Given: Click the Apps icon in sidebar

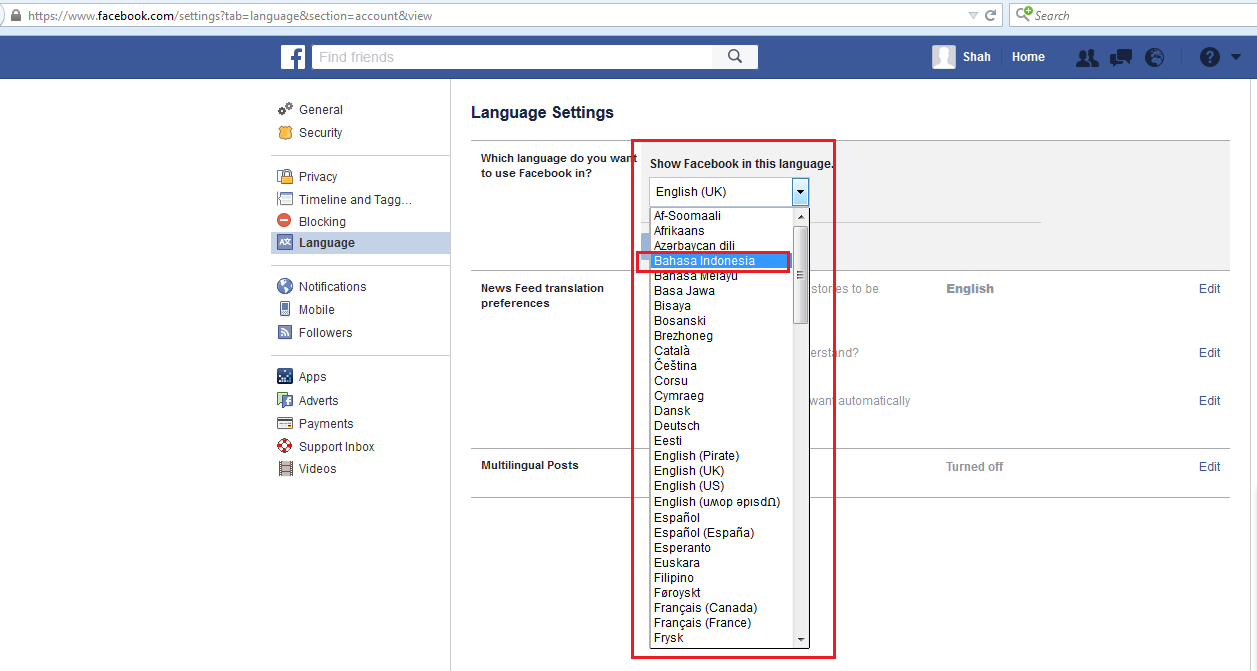Looking at the screenshot, I should click(x=285, y=376).
